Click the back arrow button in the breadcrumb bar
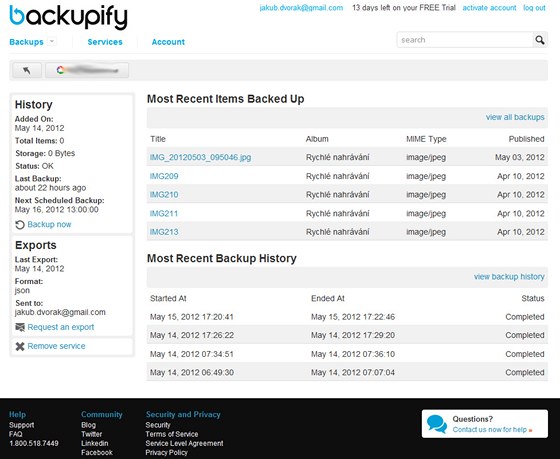Viewport: 560px width, 459px height. point(27,70)
